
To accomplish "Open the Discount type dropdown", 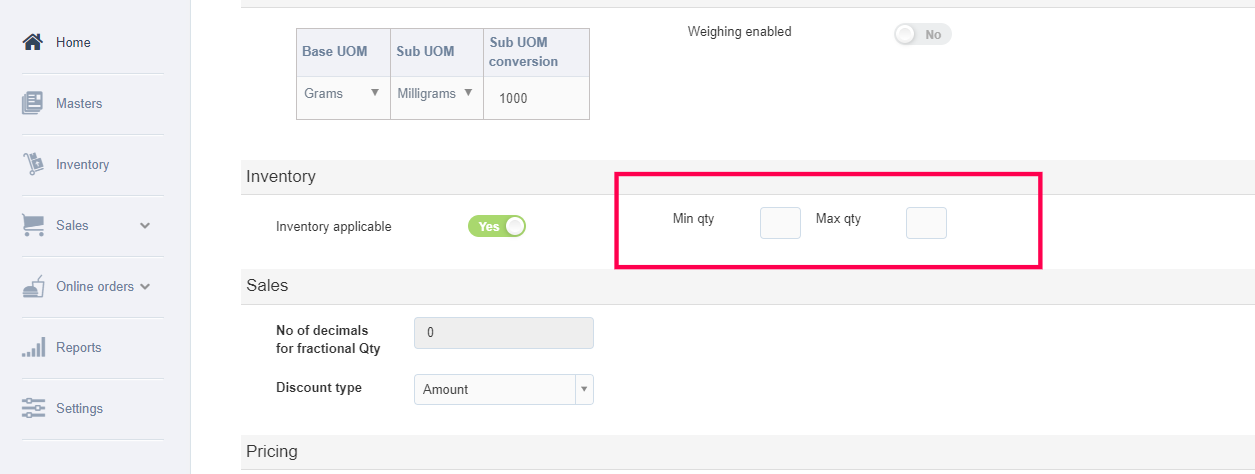I will point(503,389).
